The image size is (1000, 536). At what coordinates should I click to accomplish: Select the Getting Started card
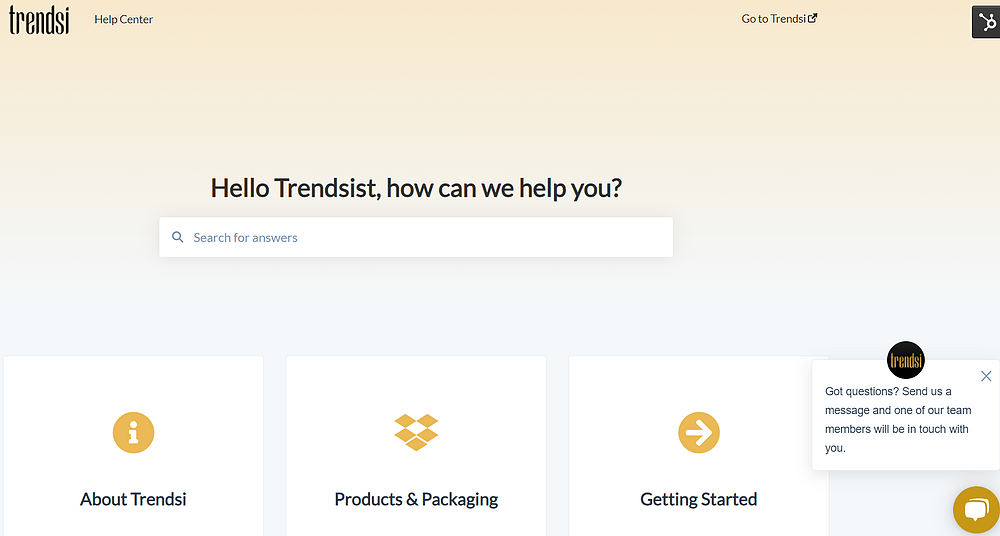tap(699, 446)
